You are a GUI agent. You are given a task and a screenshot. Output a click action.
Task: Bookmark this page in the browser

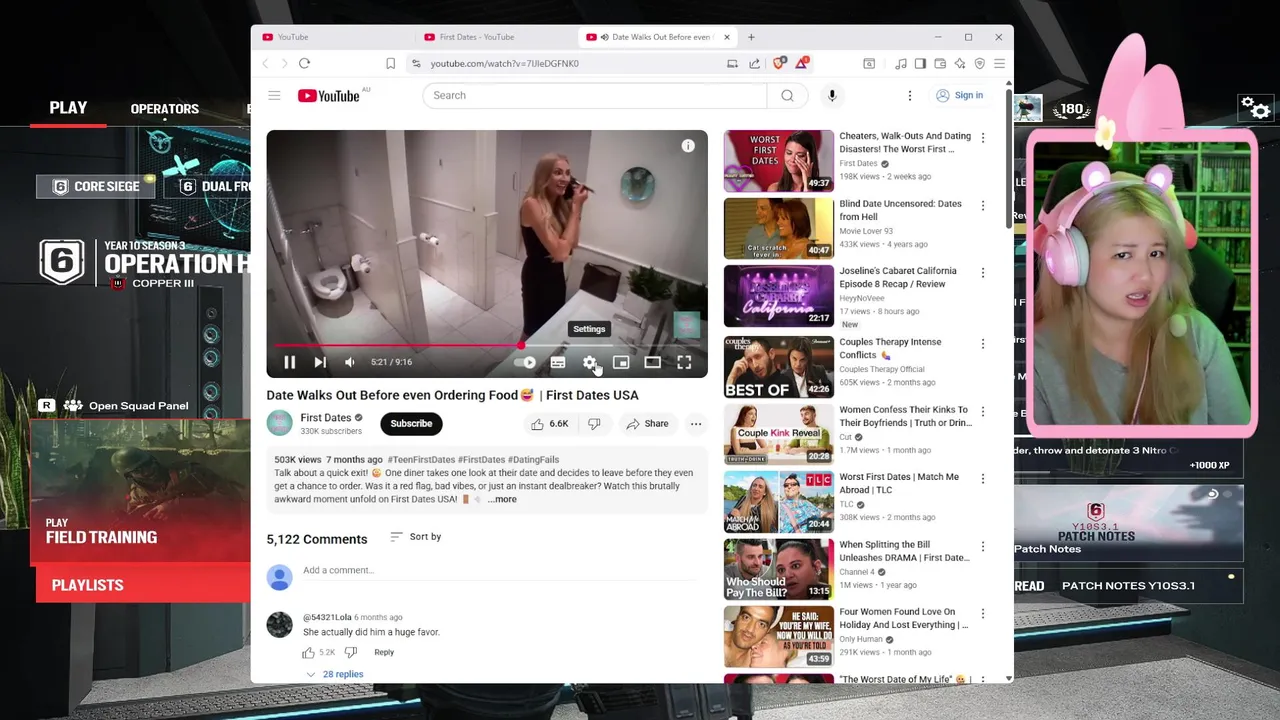(x=390, y=63)
